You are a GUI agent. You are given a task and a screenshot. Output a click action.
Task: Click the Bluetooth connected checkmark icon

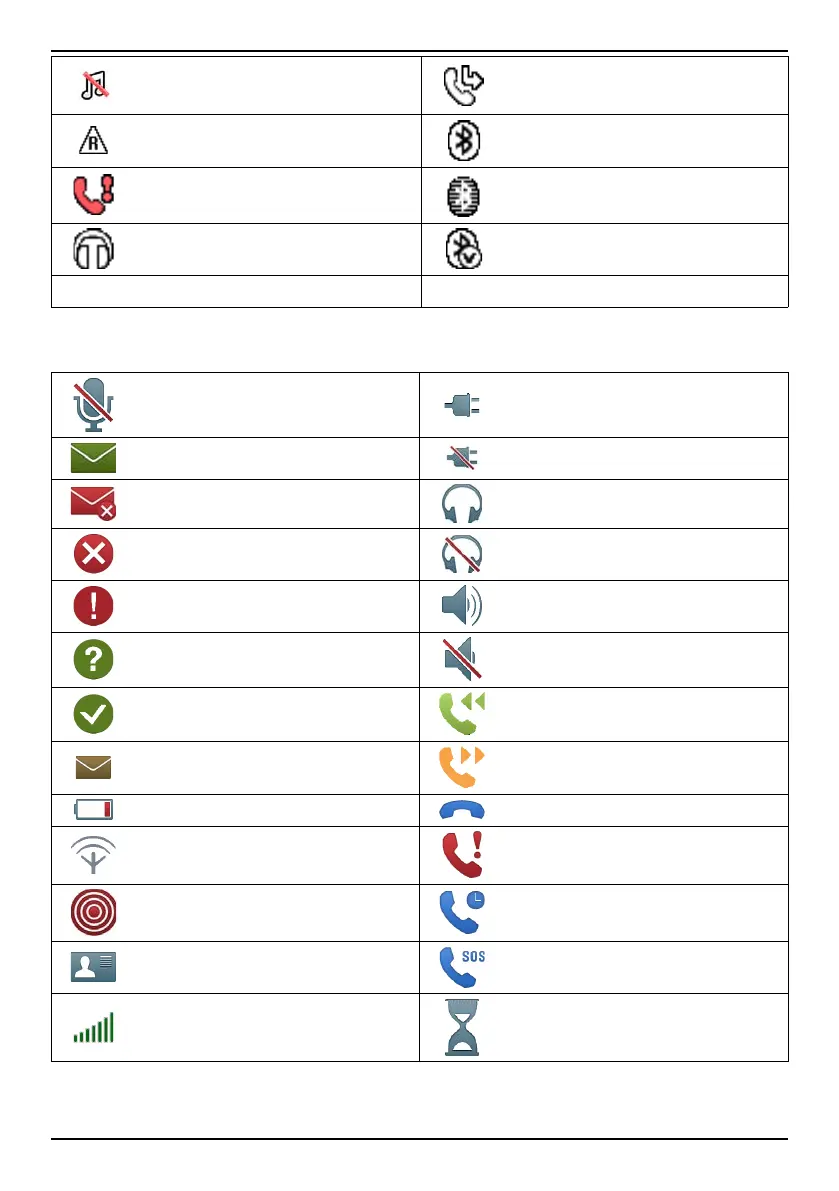(464, 250)
